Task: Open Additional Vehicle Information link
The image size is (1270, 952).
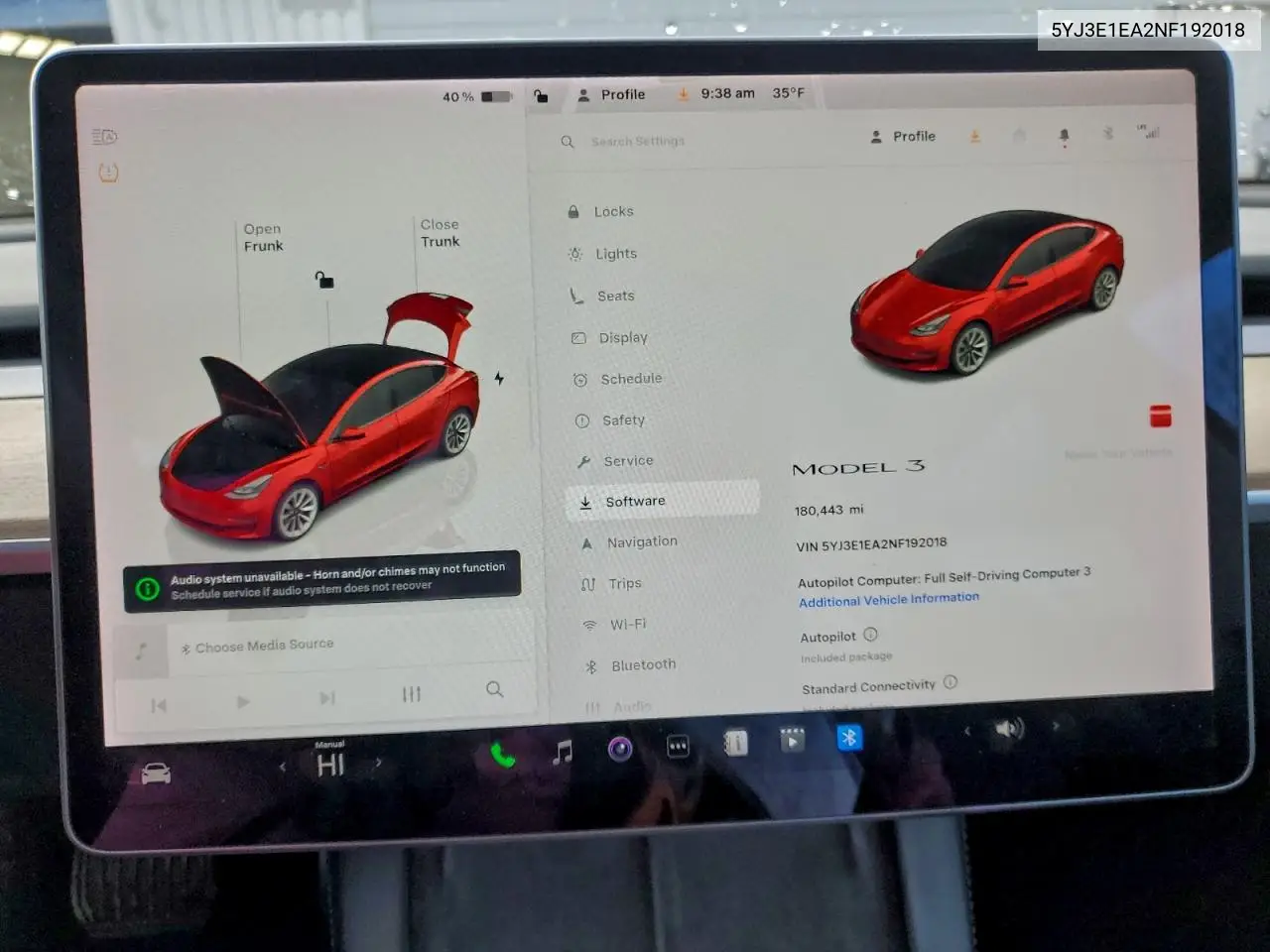Action: point(889,600)
